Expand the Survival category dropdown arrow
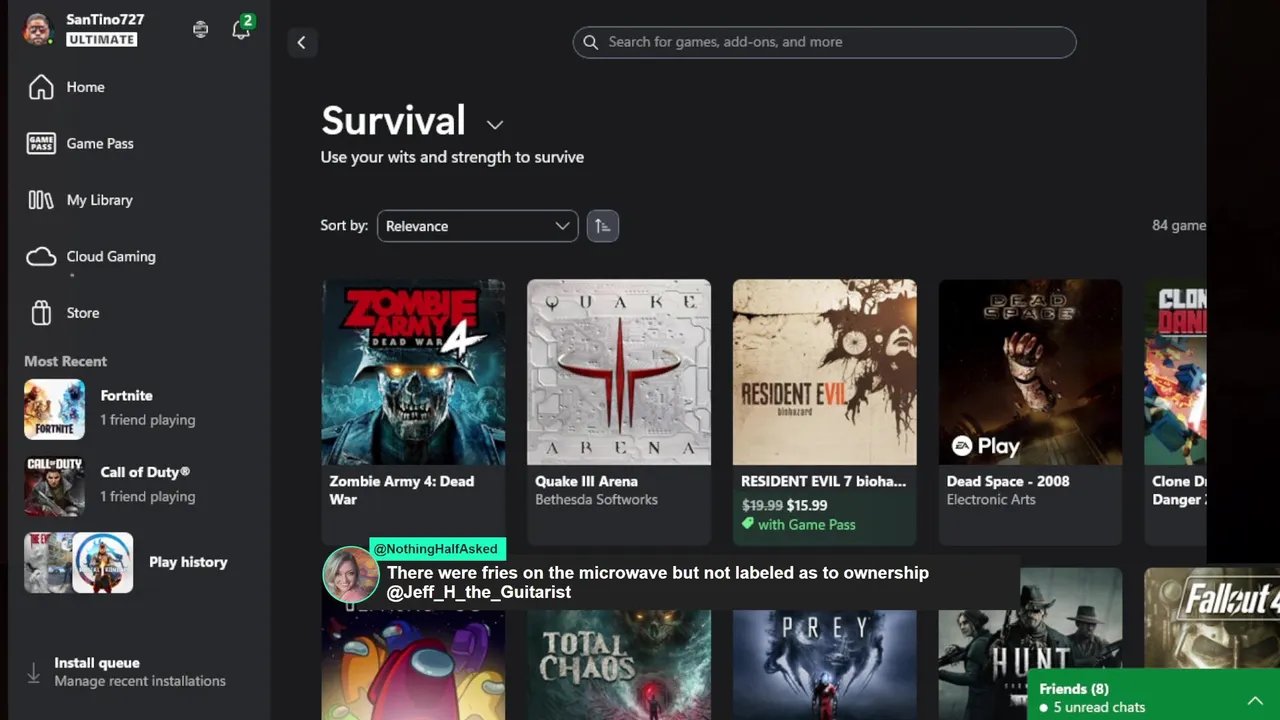 tap(495, 125)
